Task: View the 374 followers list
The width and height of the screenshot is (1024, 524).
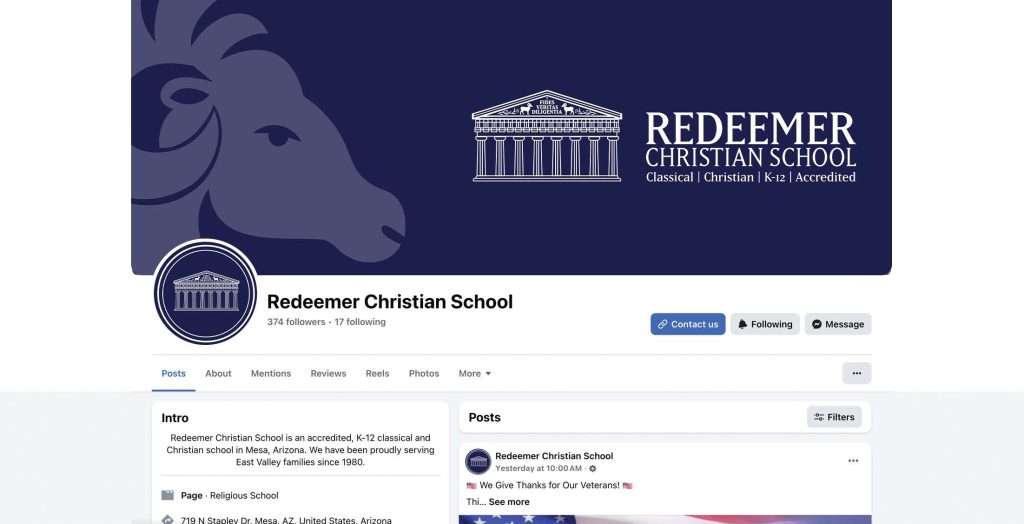Action: (x=296, y=322)
